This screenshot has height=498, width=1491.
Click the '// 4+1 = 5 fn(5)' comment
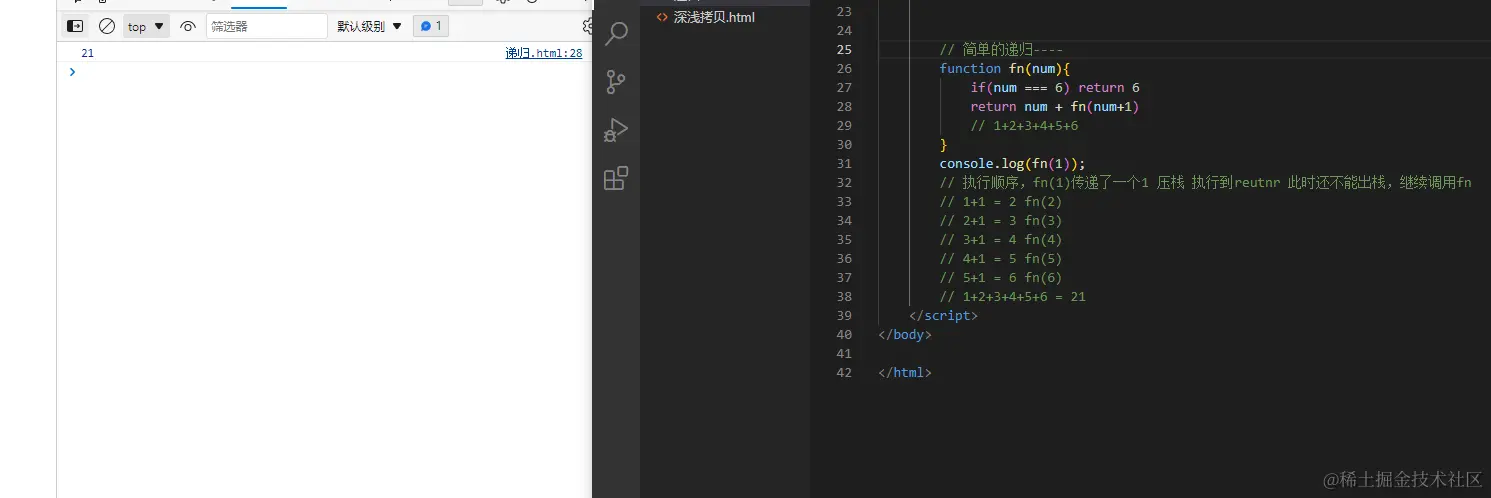(1000, 258)
